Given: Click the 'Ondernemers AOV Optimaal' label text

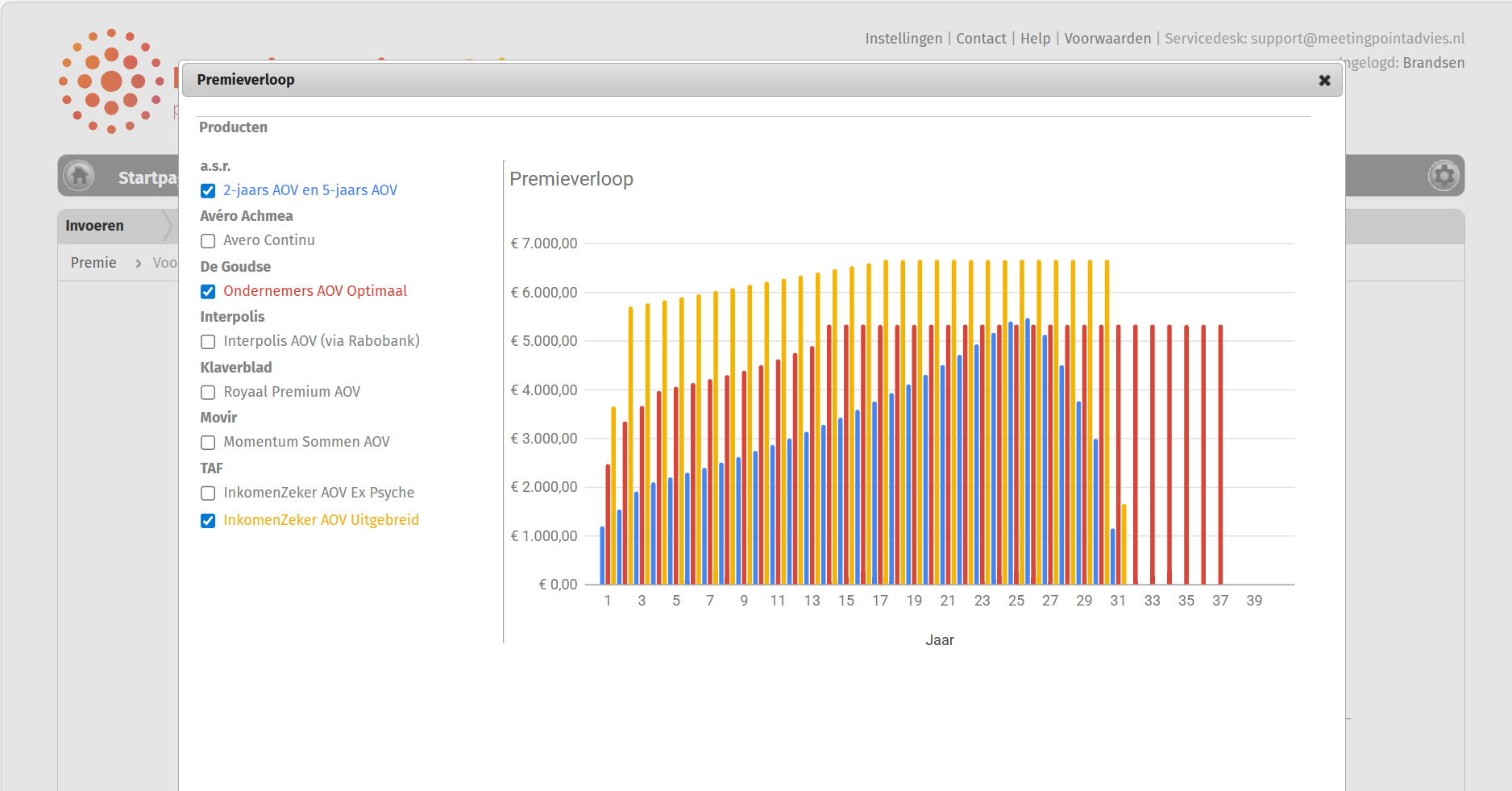Looking at the screenshot, I should click(x=315, y=291).
